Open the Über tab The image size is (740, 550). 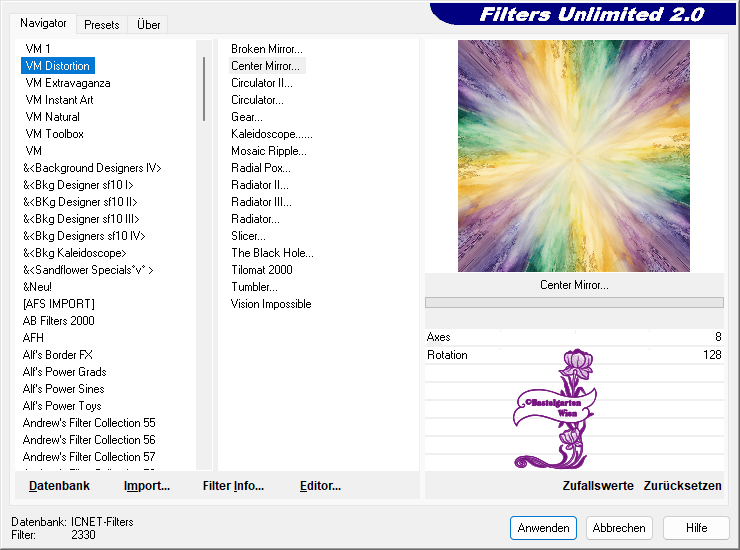pyautogui.click(x=148, y=24)
